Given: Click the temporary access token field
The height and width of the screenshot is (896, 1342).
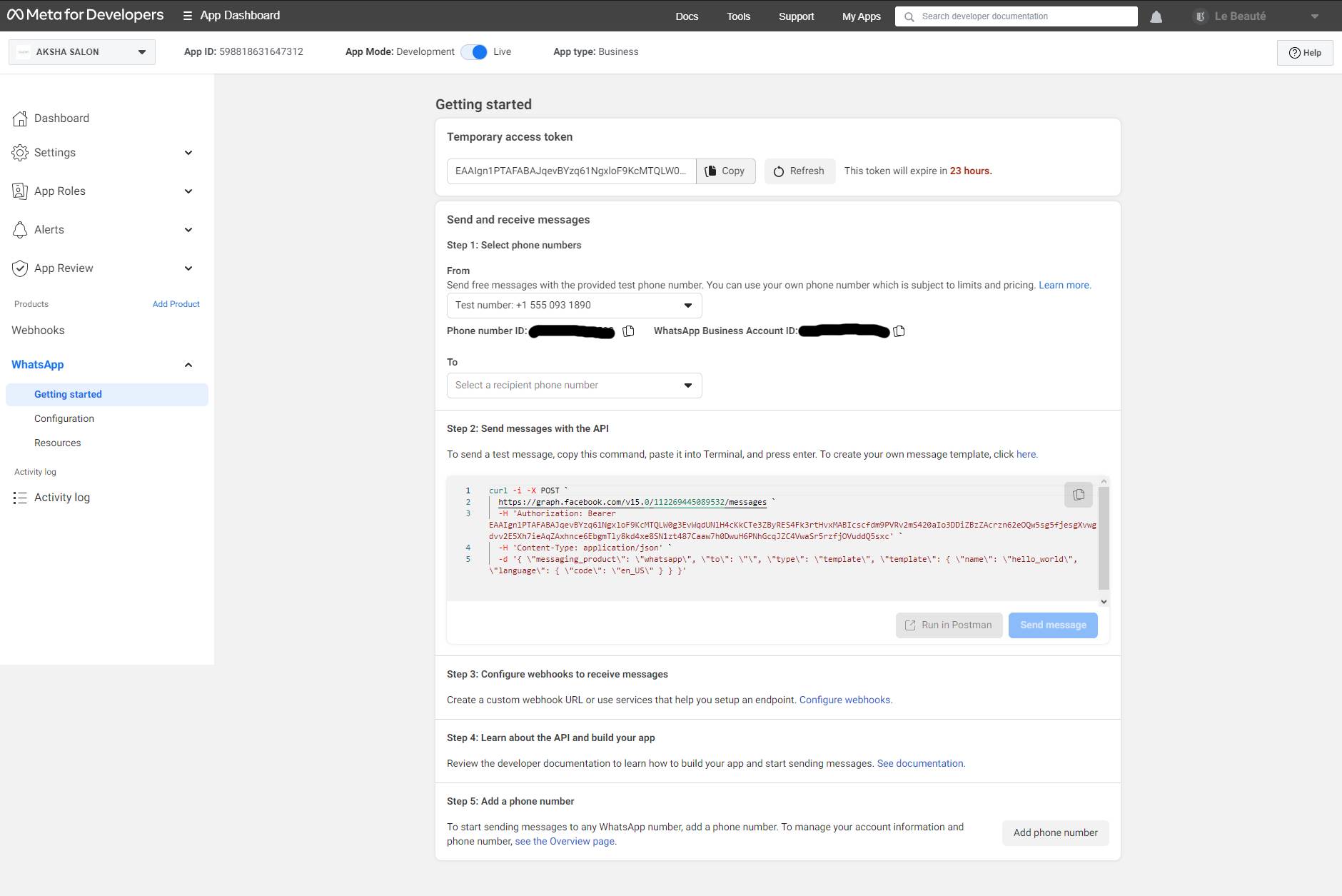Looking at the screenshot, I should coord(571,171).
